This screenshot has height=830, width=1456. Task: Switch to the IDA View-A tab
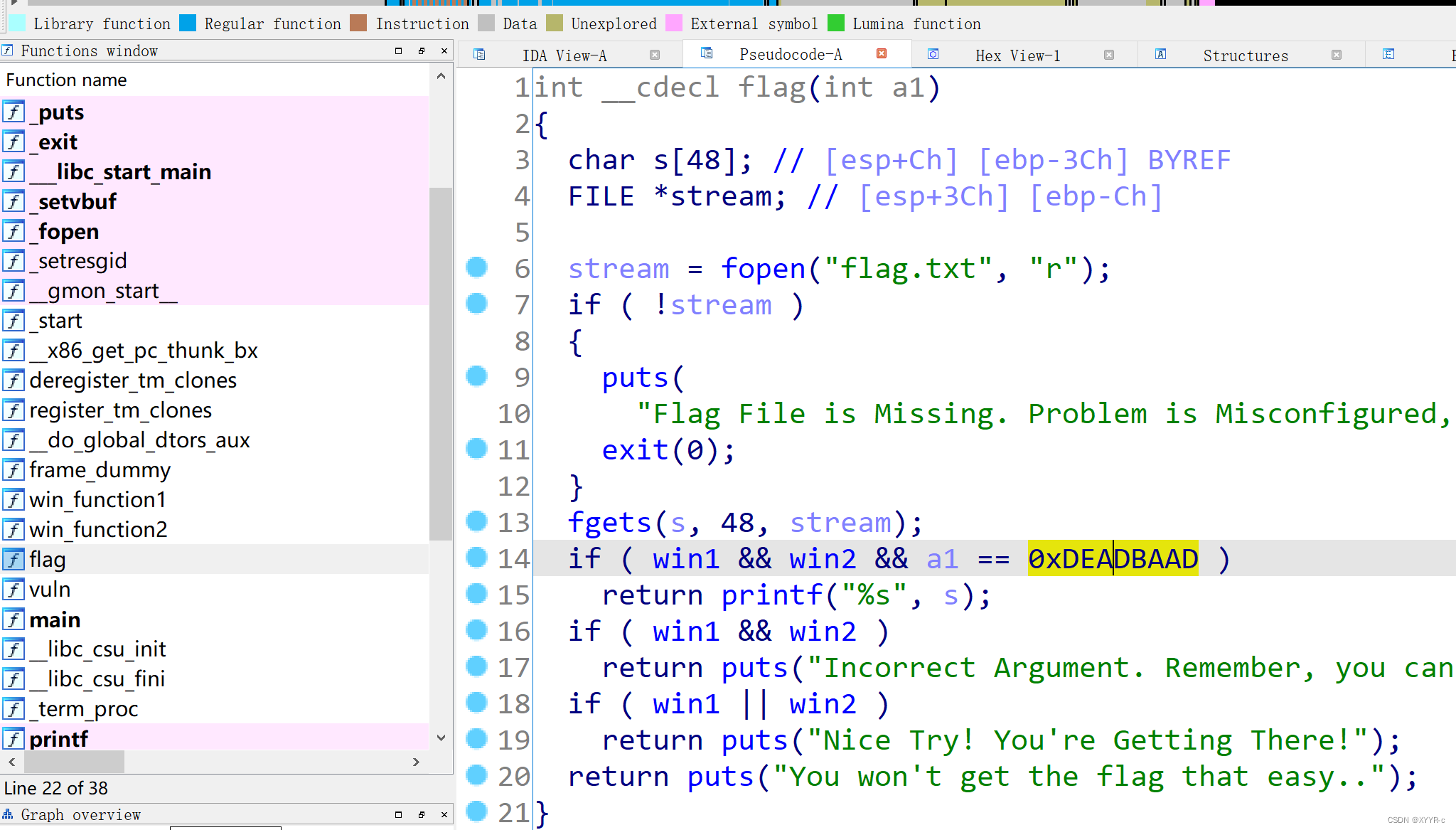[x=564, y=55]
